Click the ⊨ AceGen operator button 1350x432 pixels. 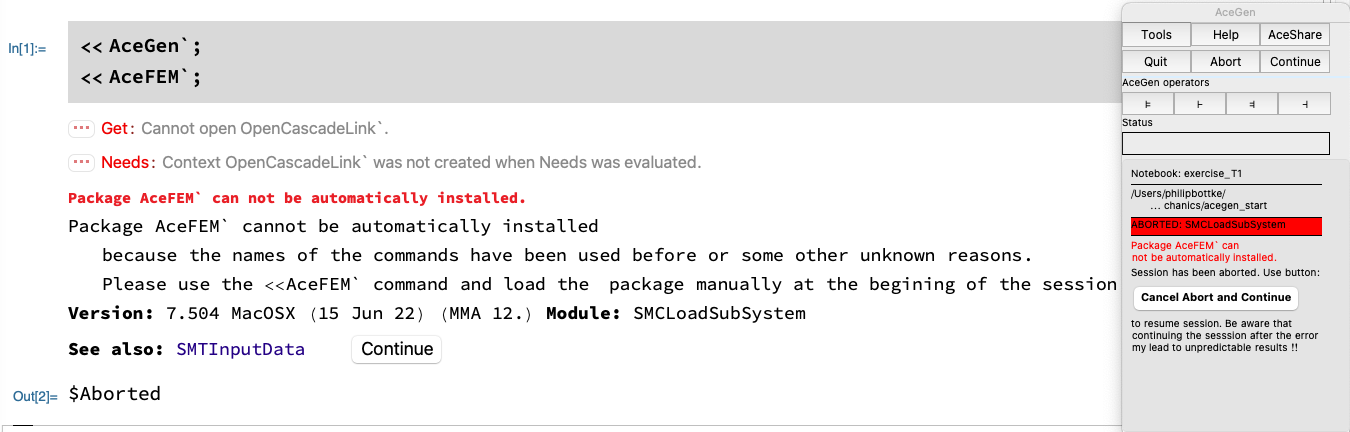pyautogui.click(x=1148, y=104)
